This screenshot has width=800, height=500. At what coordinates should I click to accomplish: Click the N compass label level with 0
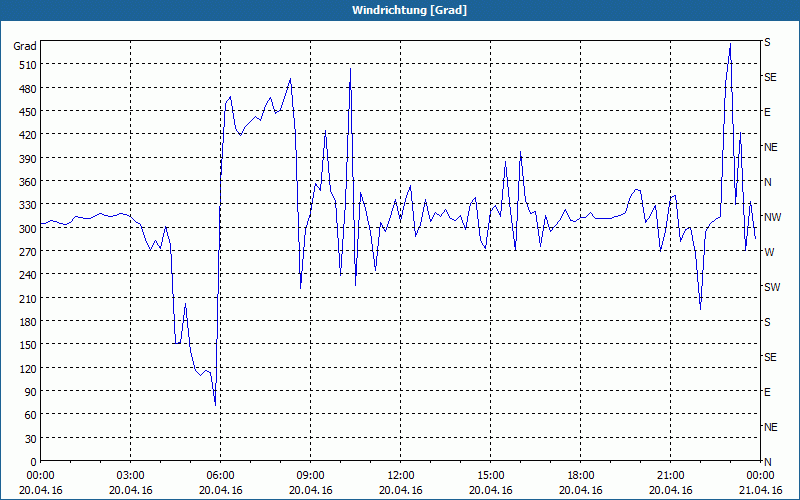pos(767,462)
